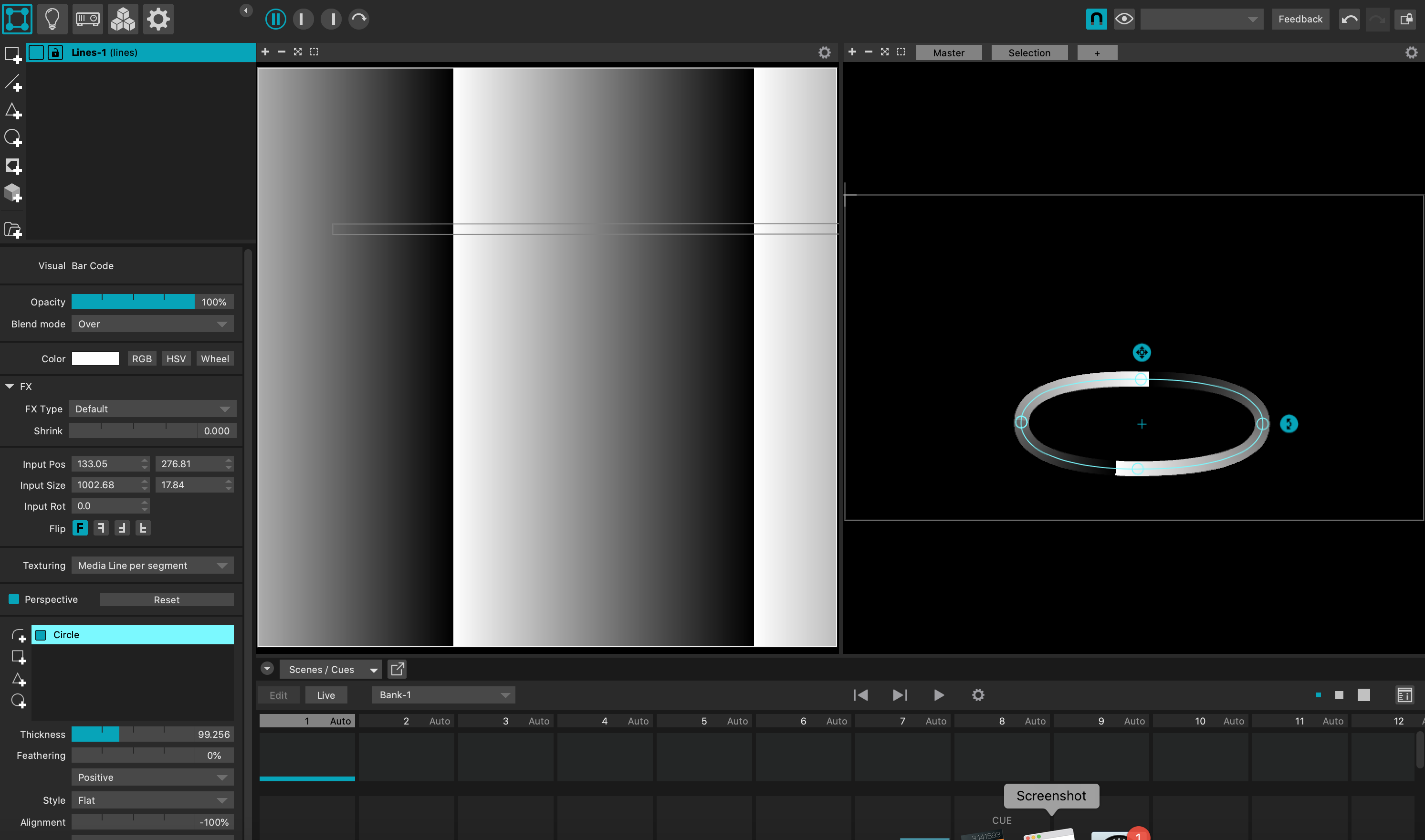Toggle the Perspective checkbox
Viewport: 1425px width, 840px height.
14,599
